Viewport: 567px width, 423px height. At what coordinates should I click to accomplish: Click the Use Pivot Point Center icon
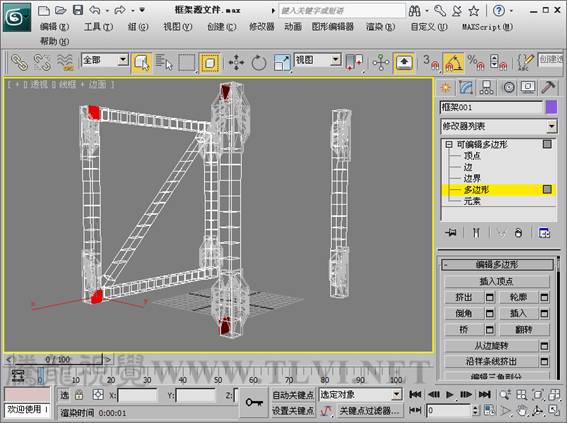coord(354,62)
